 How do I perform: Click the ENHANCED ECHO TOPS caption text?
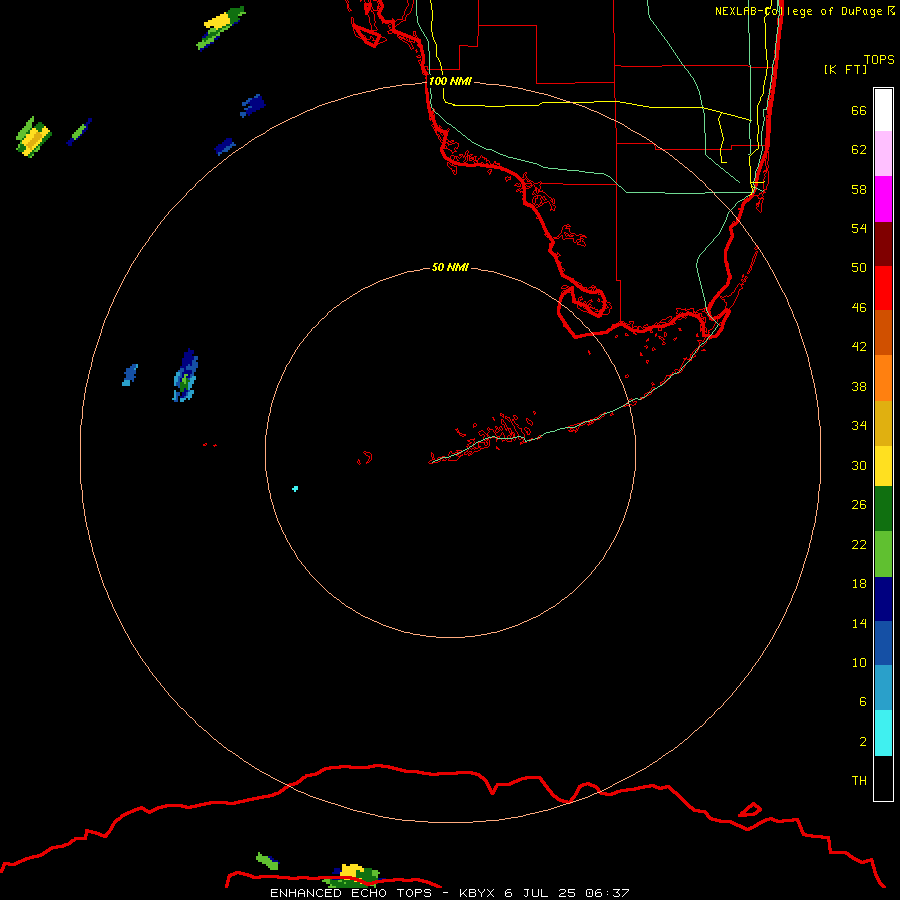pyautogui.click(x=351, y=893)
